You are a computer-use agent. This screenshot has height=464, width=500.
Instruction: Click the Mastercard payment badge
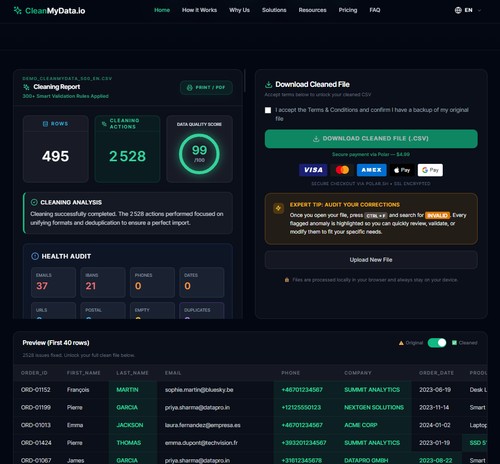(x=342, y=170)
